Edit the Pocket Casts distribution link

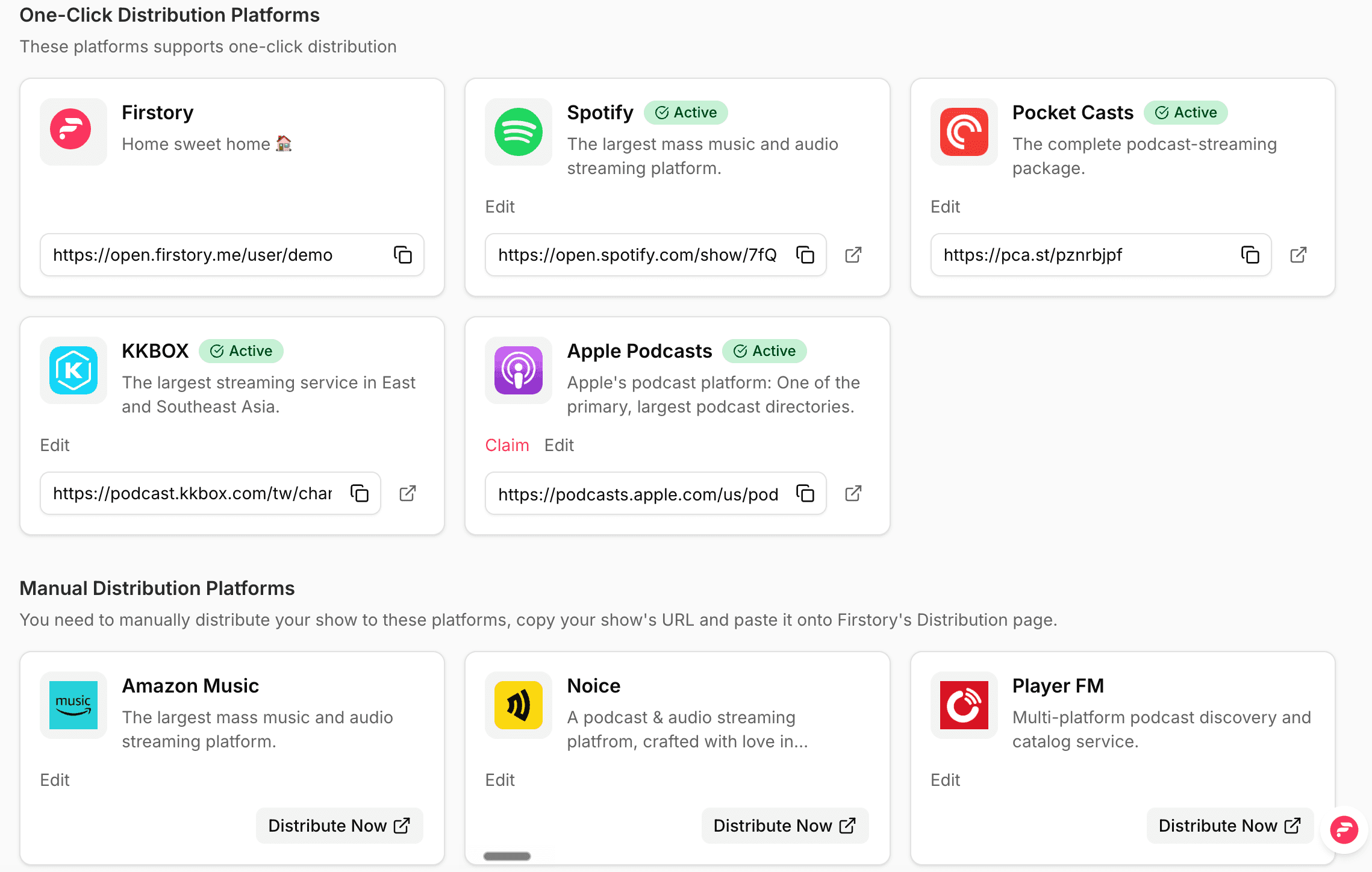tap(945, 207)
